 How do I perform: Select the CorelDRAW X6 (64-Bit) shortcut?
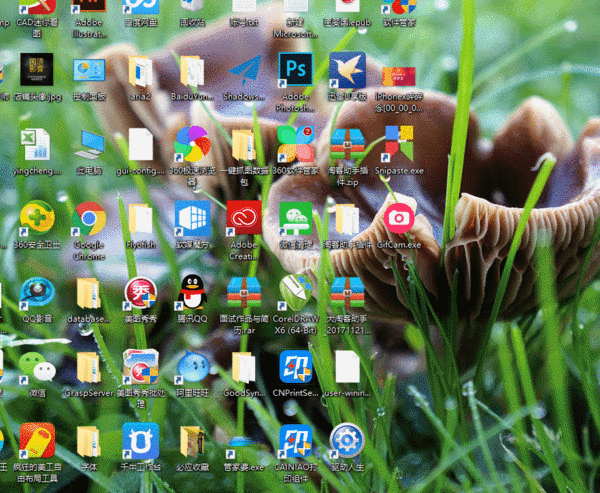click(295, 292)
